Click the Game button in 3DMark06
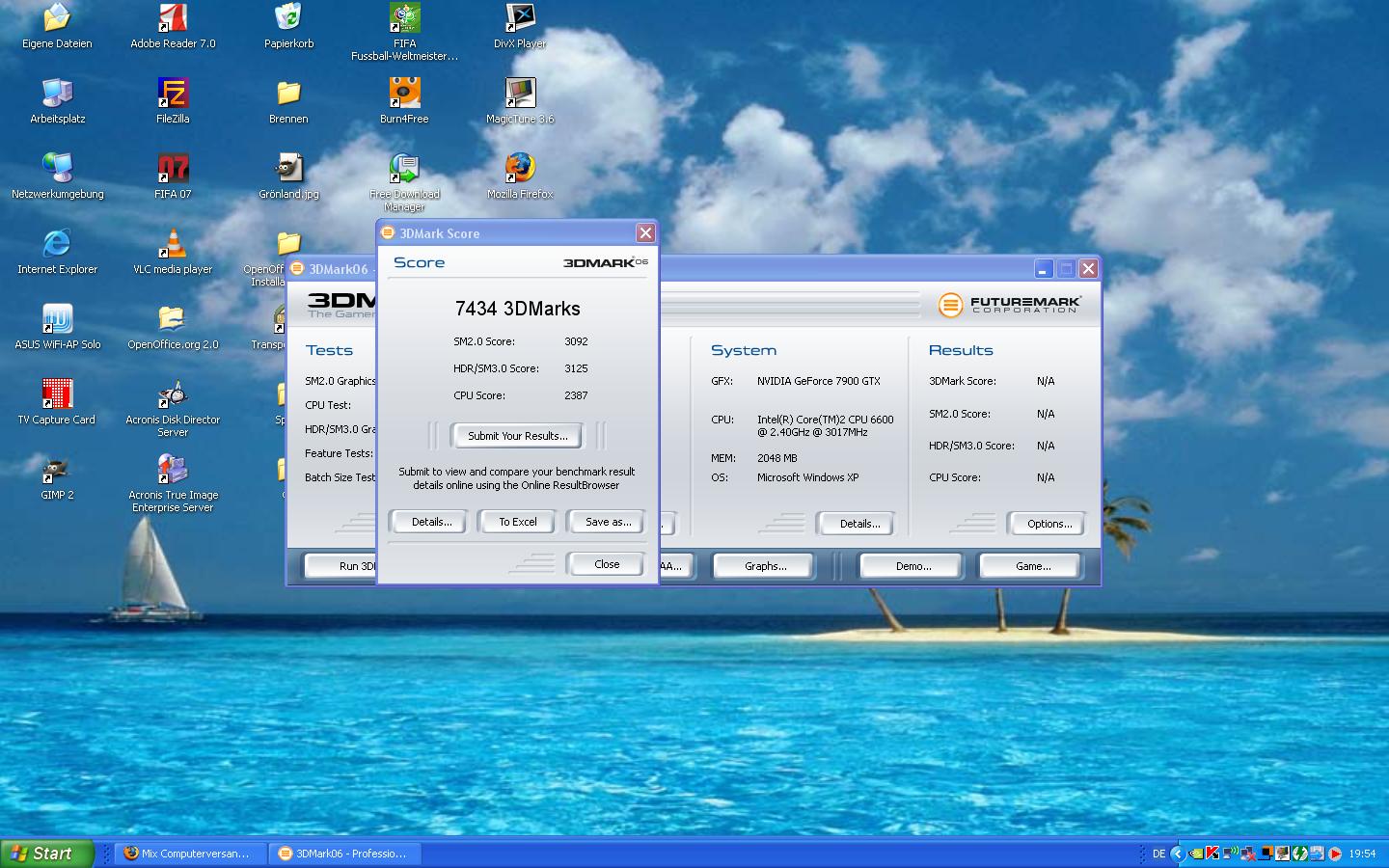The width and height of the screenshot is (1389, 868). click(1033, 566)
